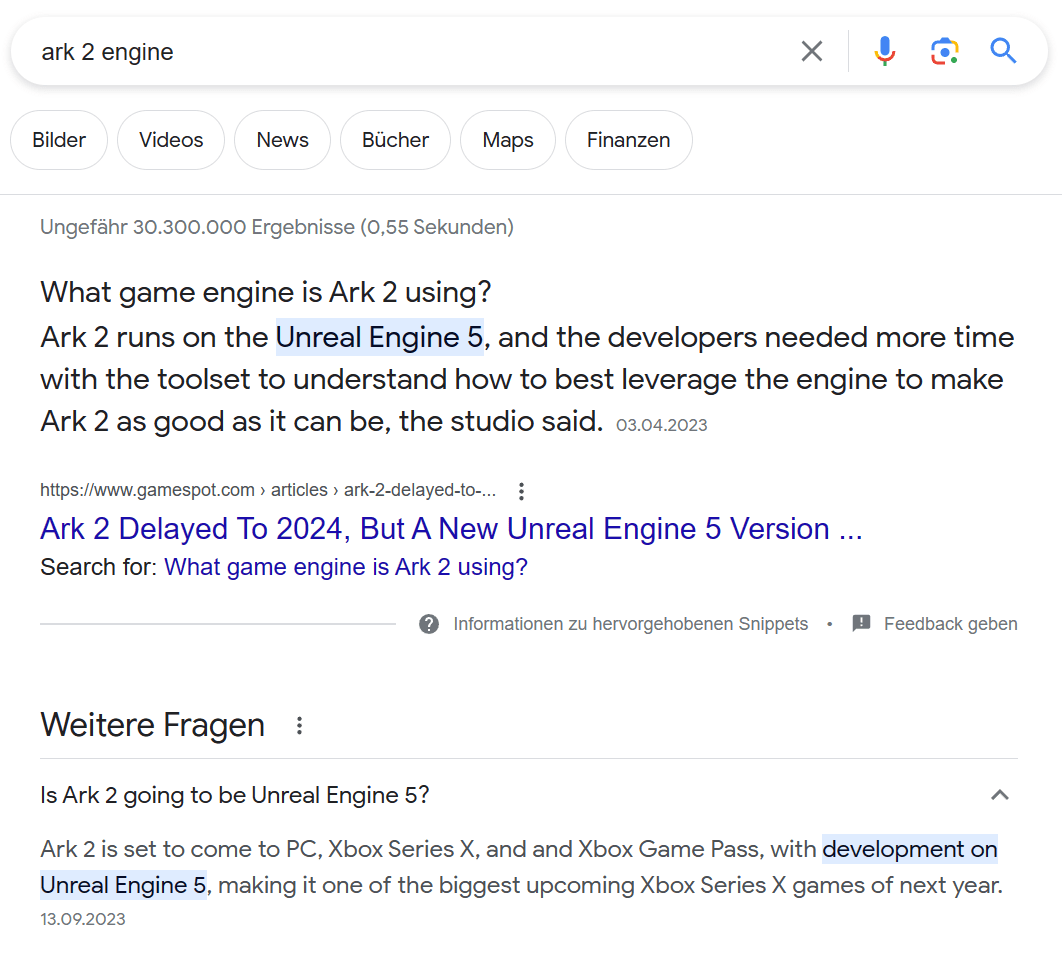Select the News filter chip
Image resolution: width=1062 pixels, height=964 pixels.
click(282, 140)
